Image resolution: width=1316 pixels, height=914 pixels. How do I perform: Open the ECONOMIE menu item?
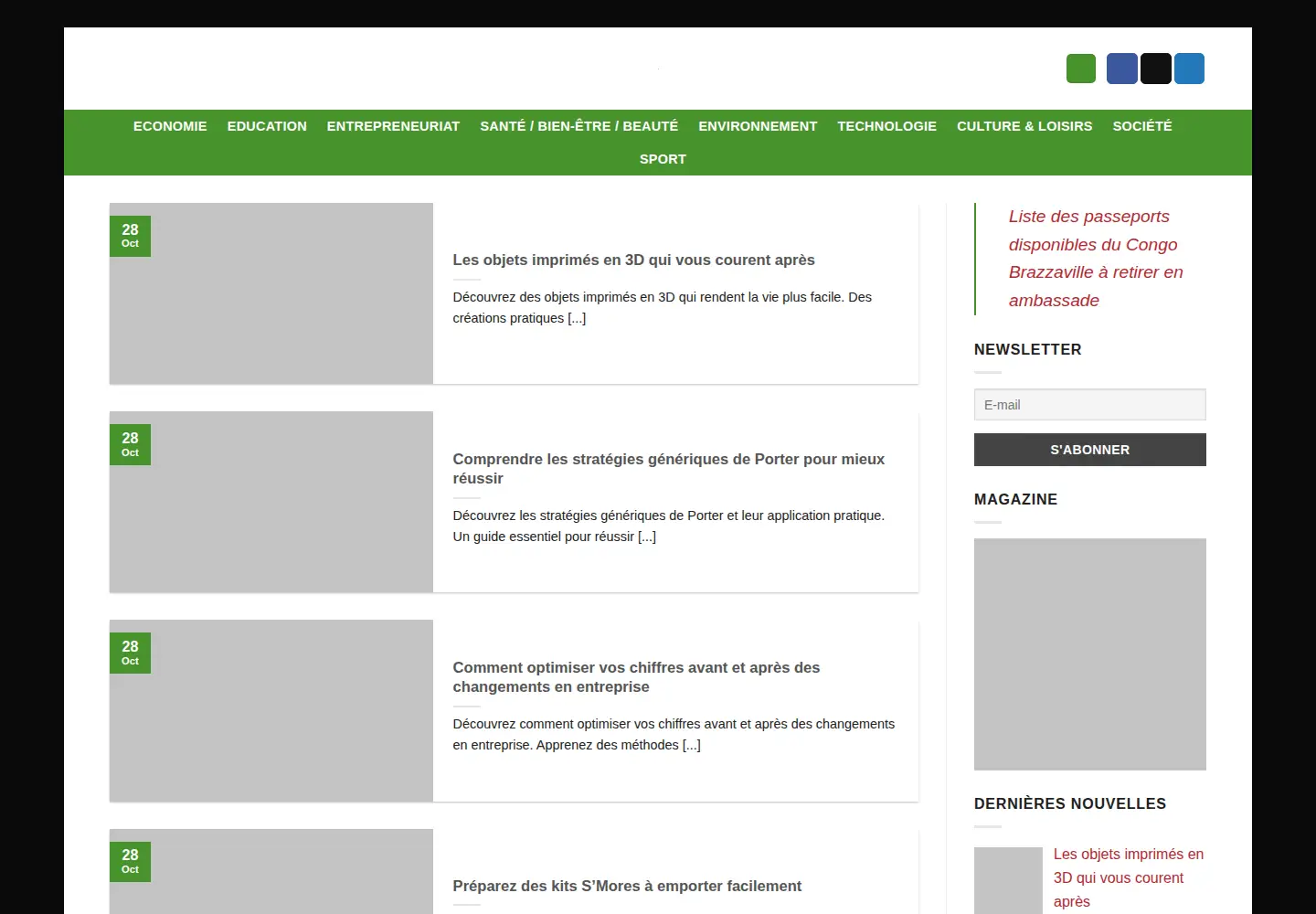tap(170, 126)
